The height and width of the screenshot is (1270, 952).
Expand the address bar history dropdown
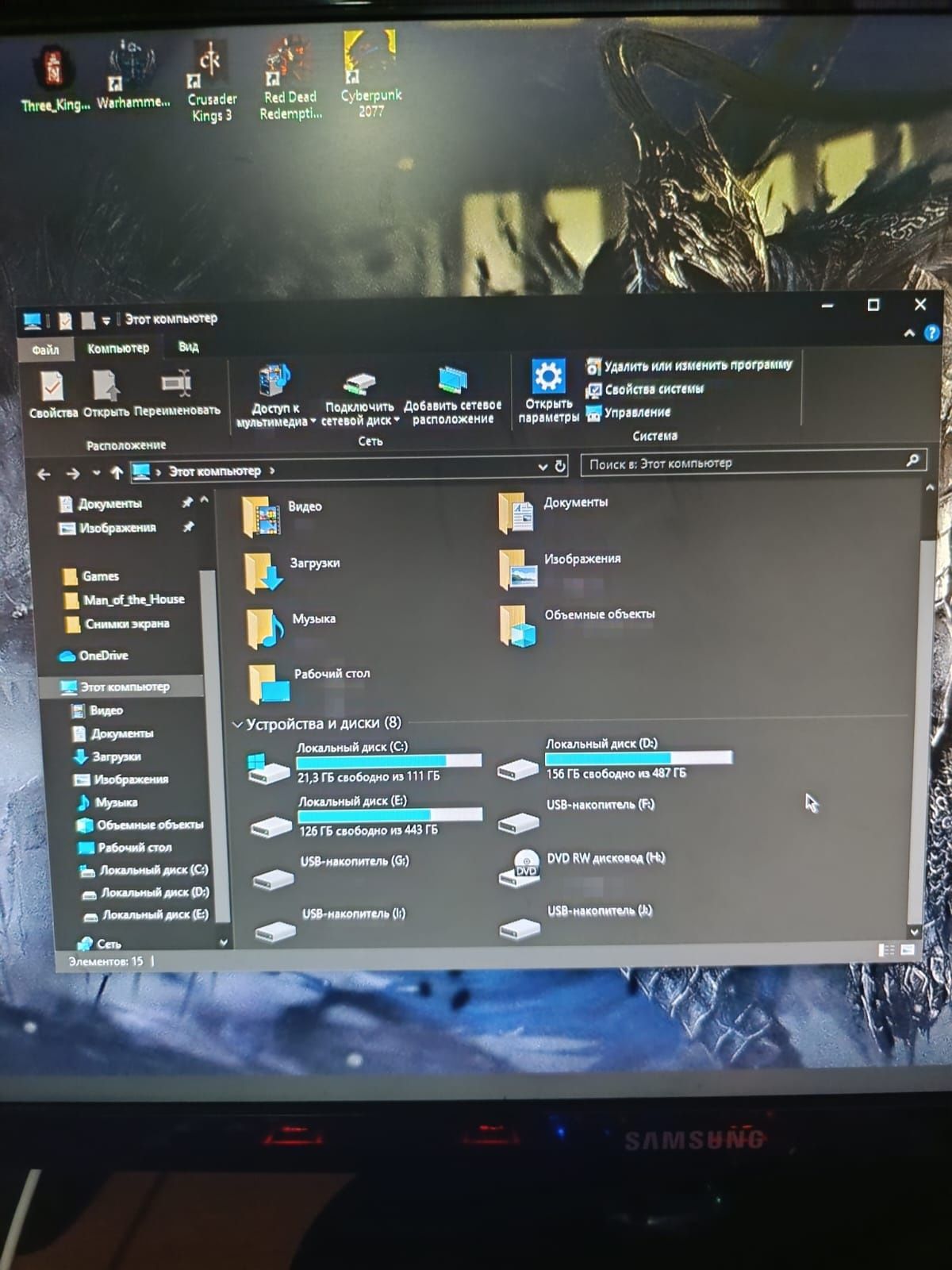tap(543, 467)
